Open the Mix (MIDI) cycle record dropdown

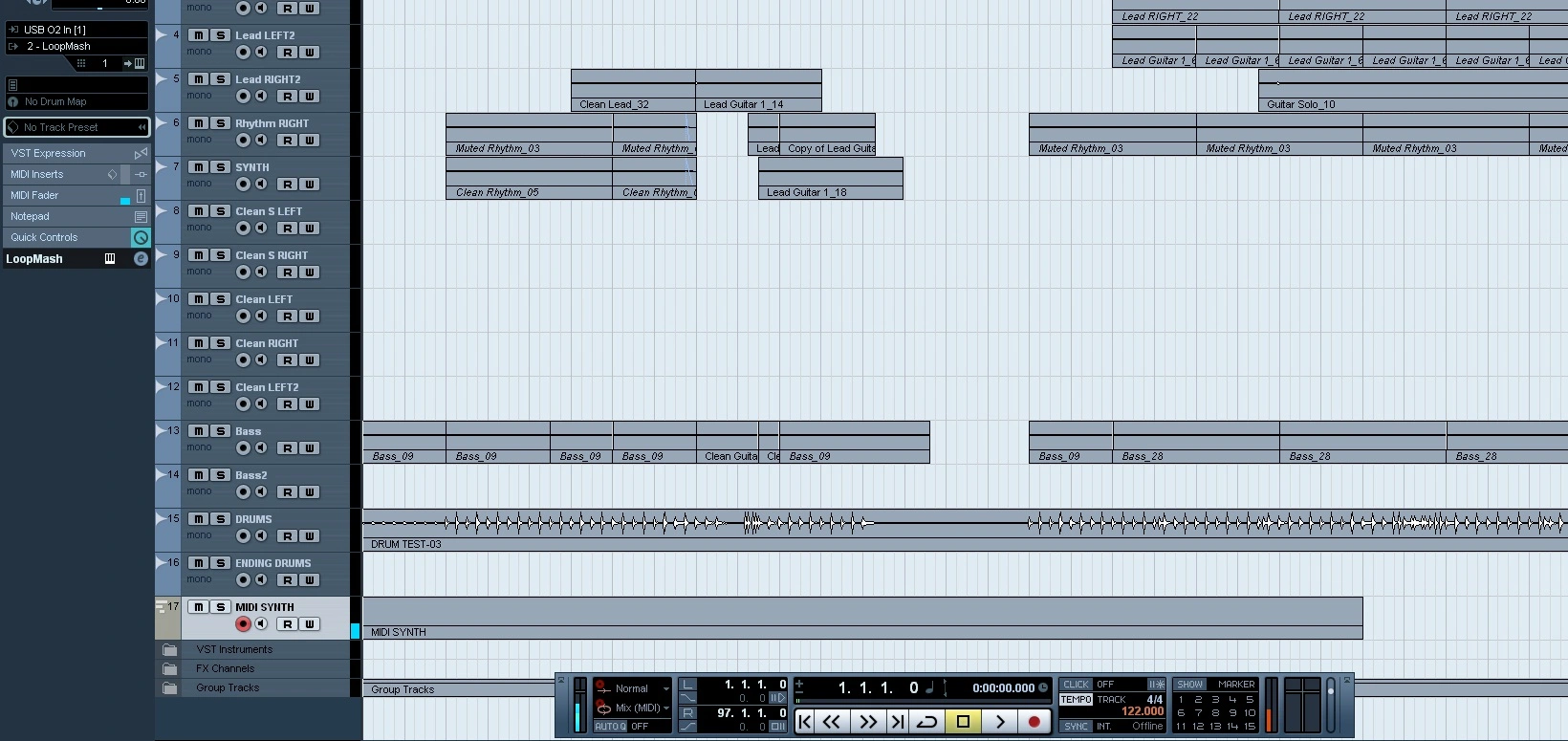(x=632, y=708)
